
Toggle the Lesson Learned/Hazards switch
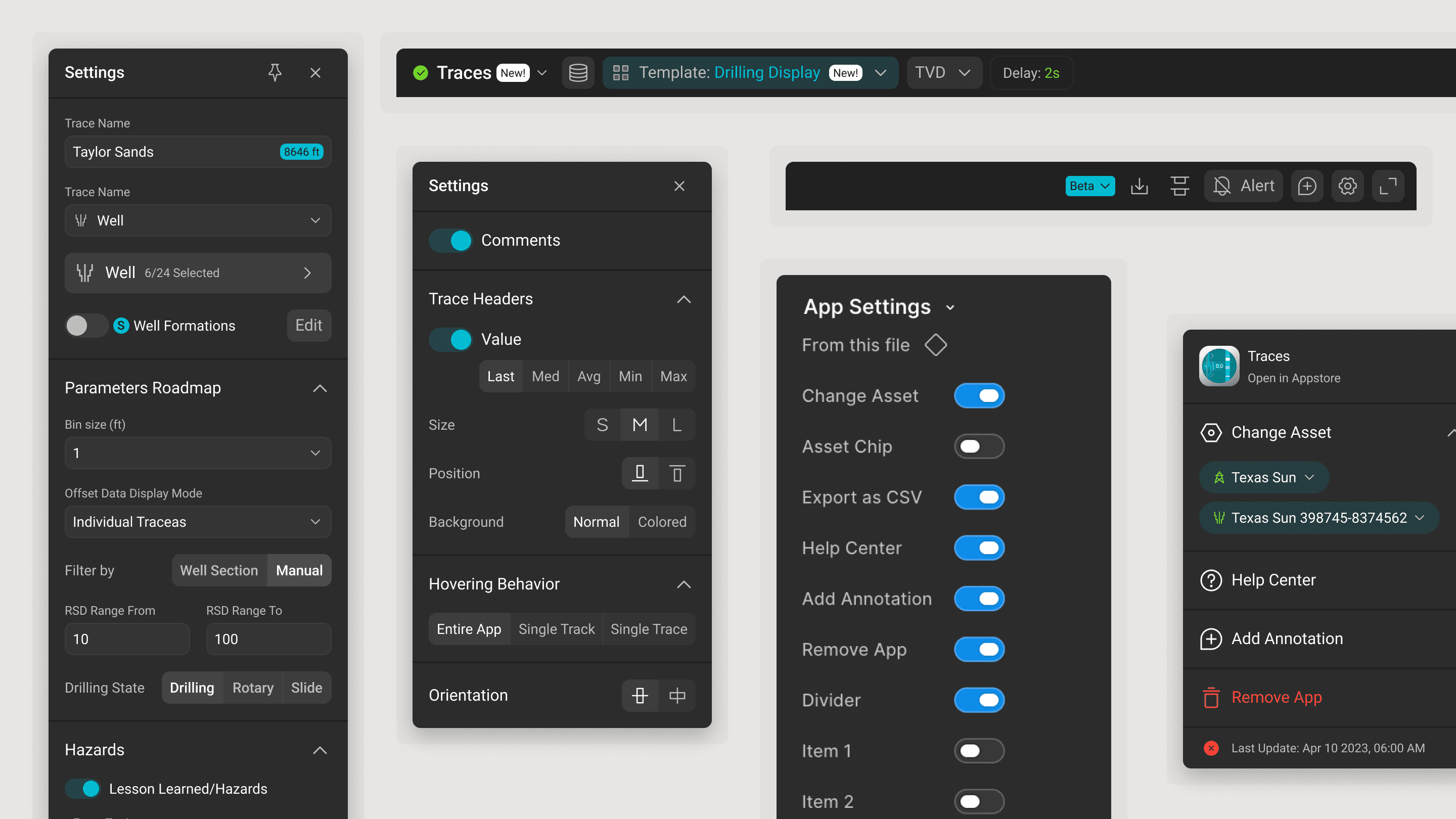coord(82,789)
